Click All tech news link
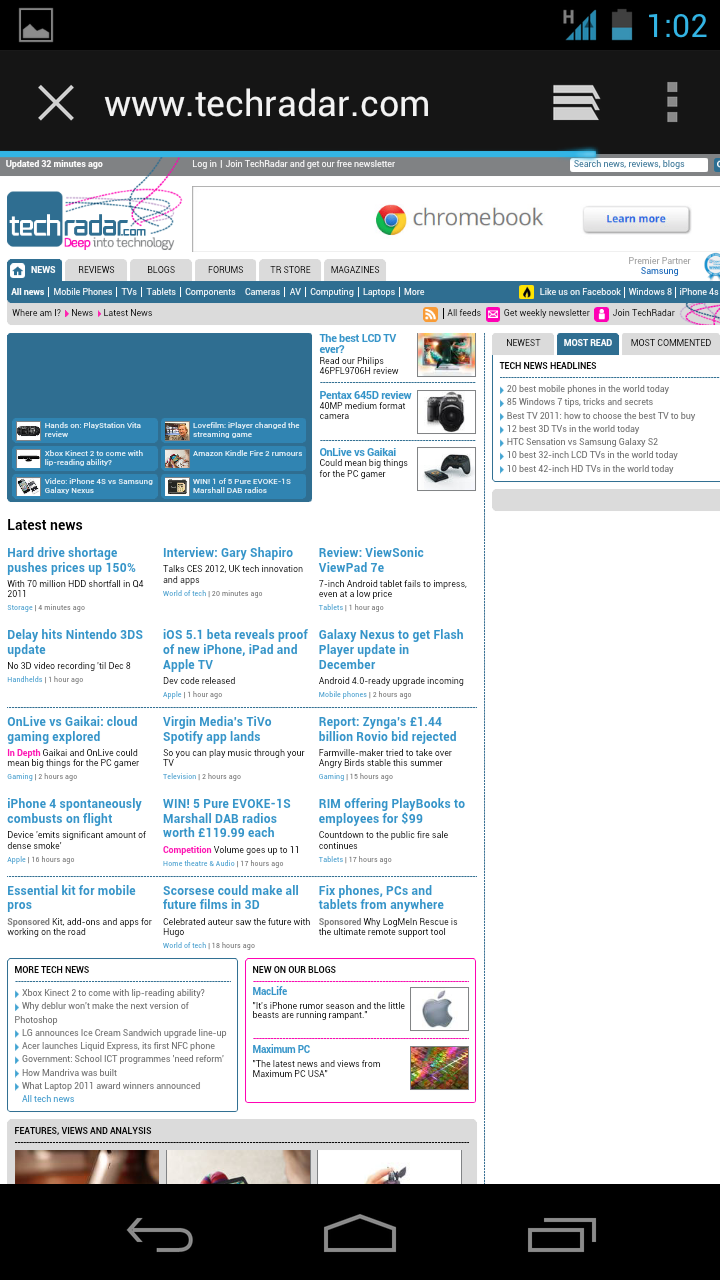720x1280 pixels. [48, 1099]
